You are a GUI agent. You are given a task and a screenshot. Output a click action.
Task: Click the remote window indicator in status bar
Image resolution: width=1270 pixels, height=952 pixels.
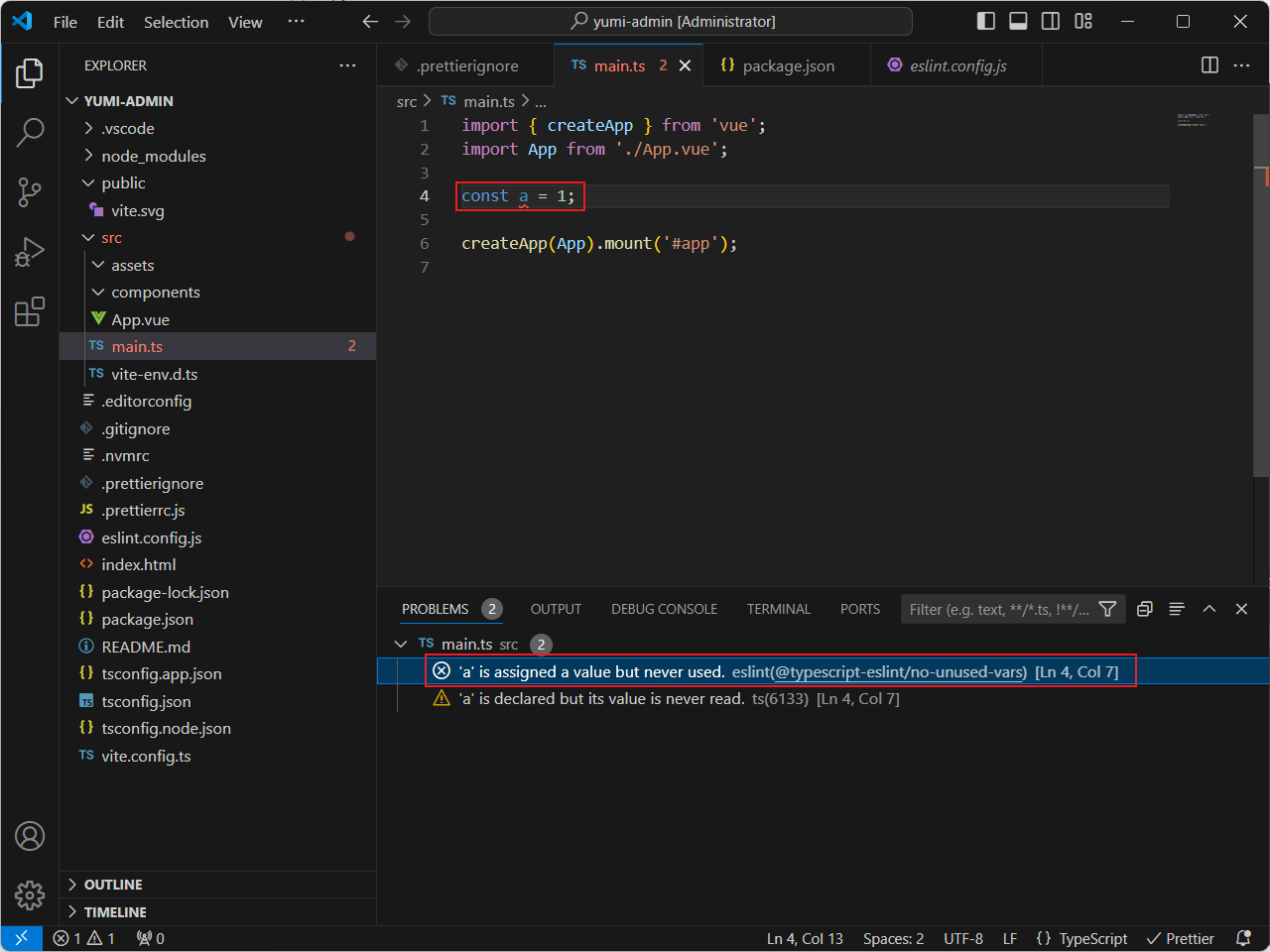(21, 938)
